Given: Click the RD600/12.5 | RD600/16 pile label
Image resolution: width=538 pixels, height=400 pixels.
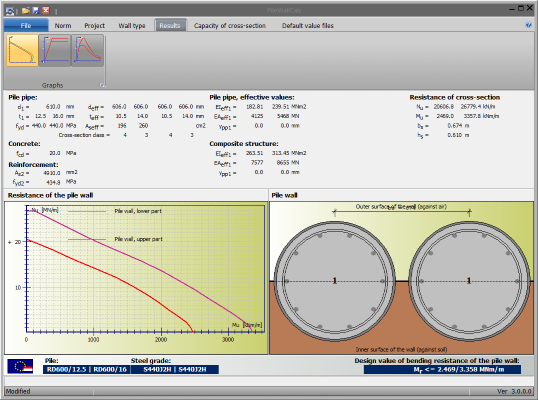Looking at the screenshot, I should coord(86,369).
